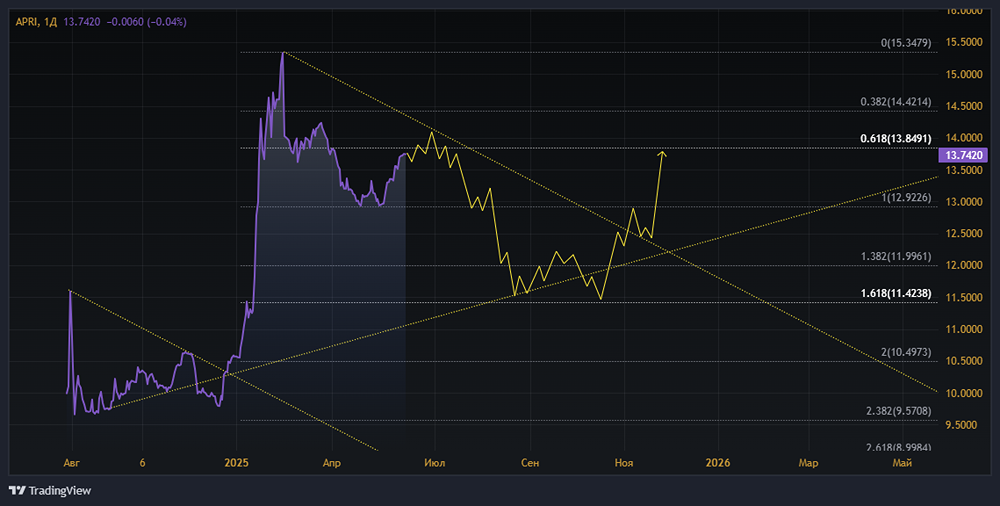The height and width of the screenshot is (506, 1000).
Task: Click the 13.0000 price axis value
Action: pyautogui.click(x=964, y=202)
